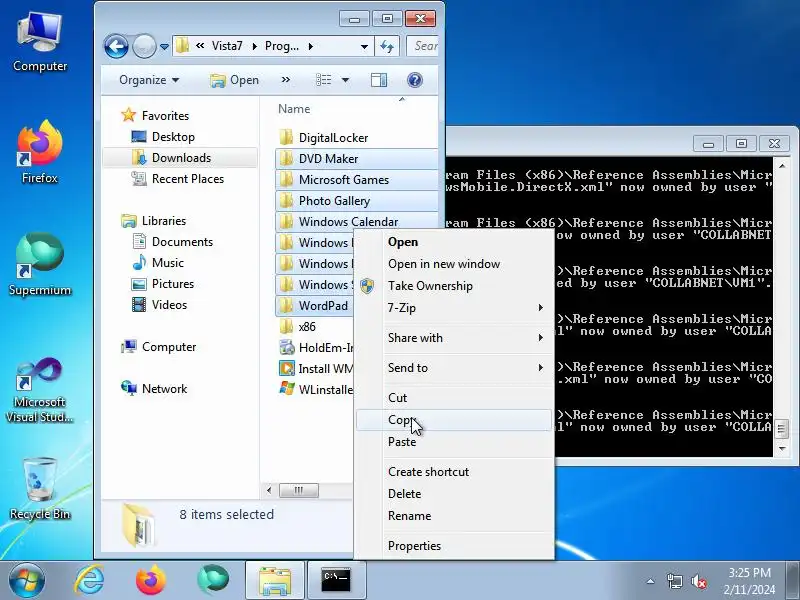Open the Computer desktop icon

coord(40,43)
